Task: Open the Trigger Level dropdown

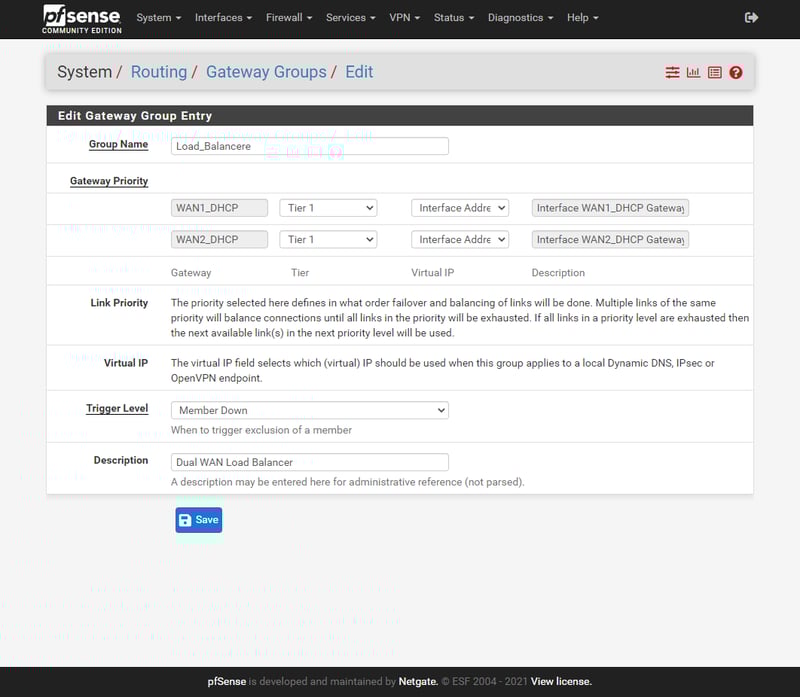Action: coord(310,410)
